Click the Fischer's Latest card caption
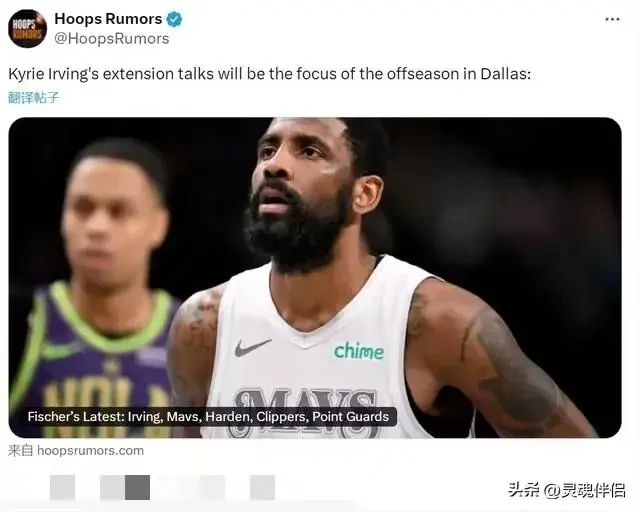This screenshot has width=640, height=512. [x=208, y=417]
